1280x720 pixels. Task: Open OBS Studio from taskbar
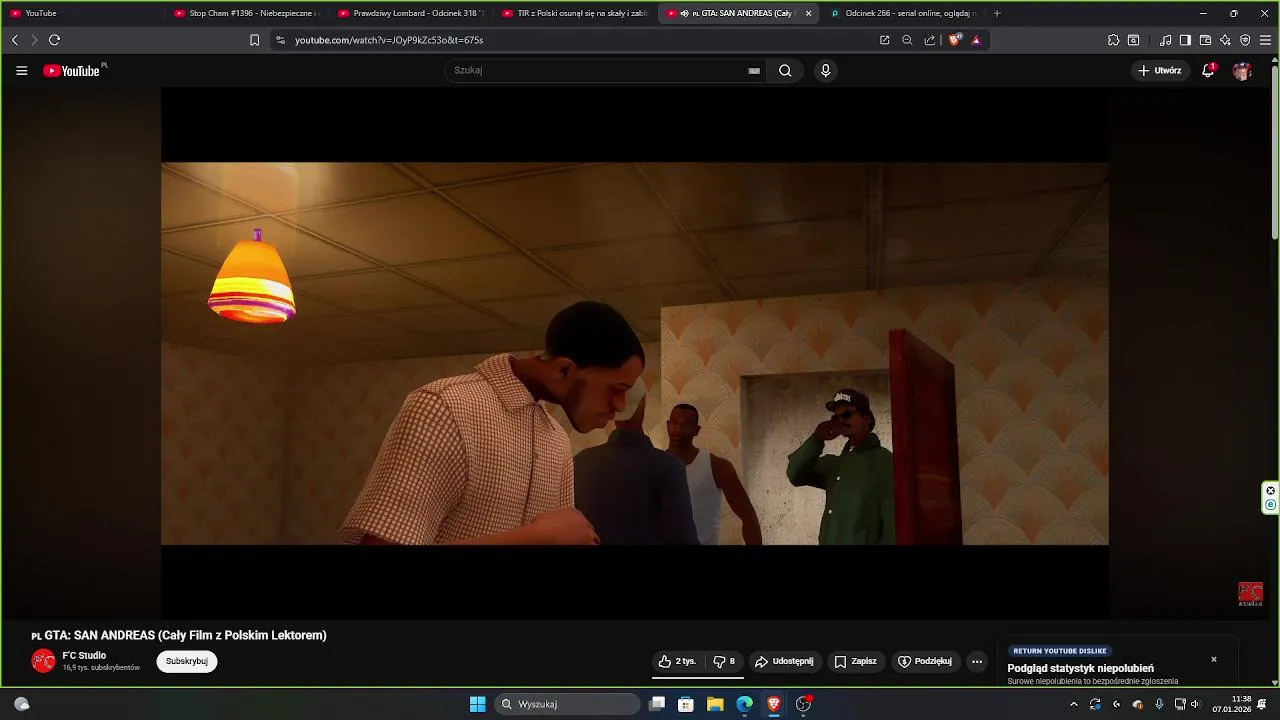click(x=803, y=704)
